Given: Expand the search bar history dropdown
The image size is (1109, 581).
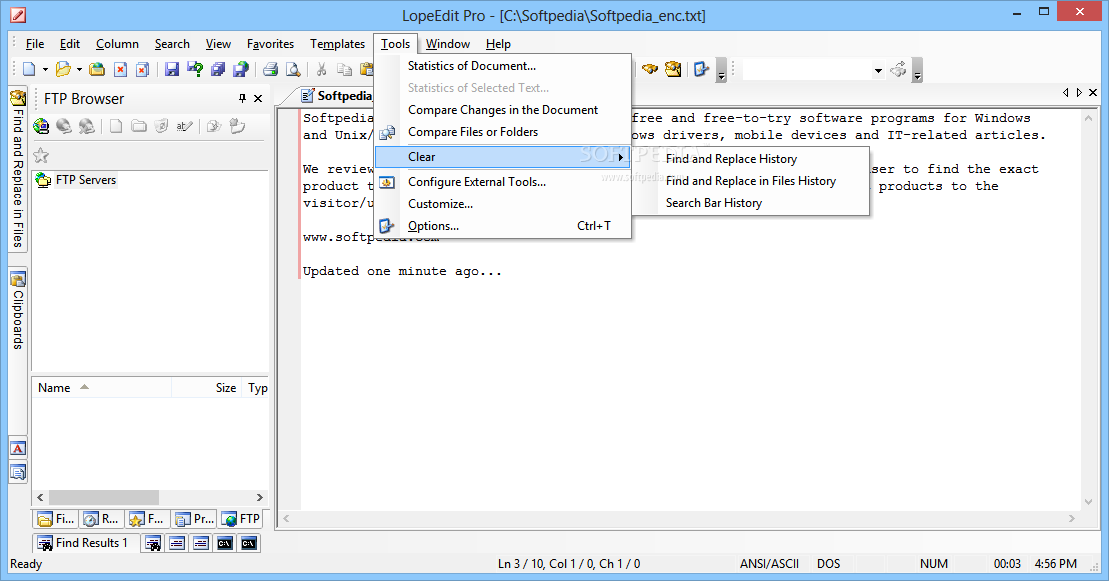Looking at the screenshot, I should (x=878, y=70).
